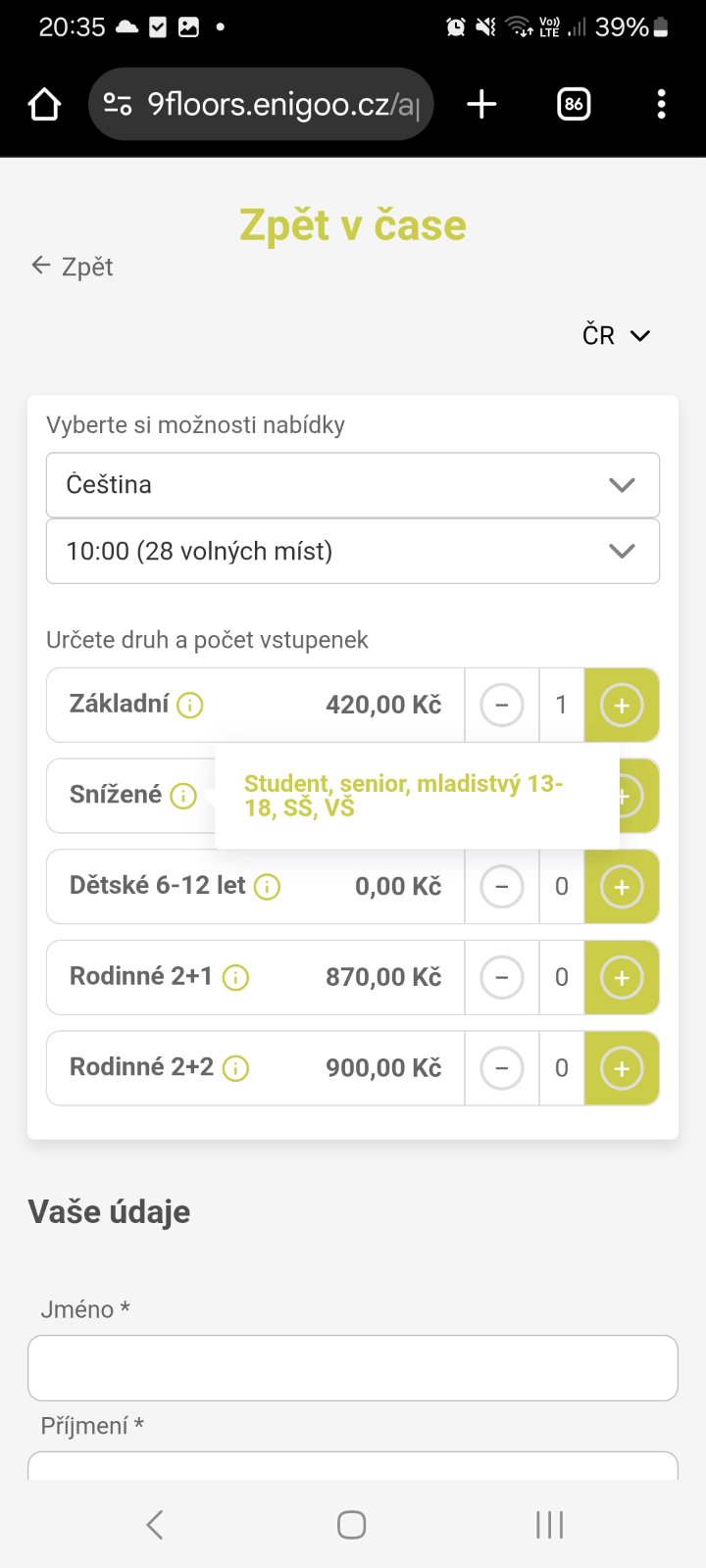Decrease Rodinné 2+2 ticket count
This screenshot has width=706, height=1568.
coord(502,1068)
